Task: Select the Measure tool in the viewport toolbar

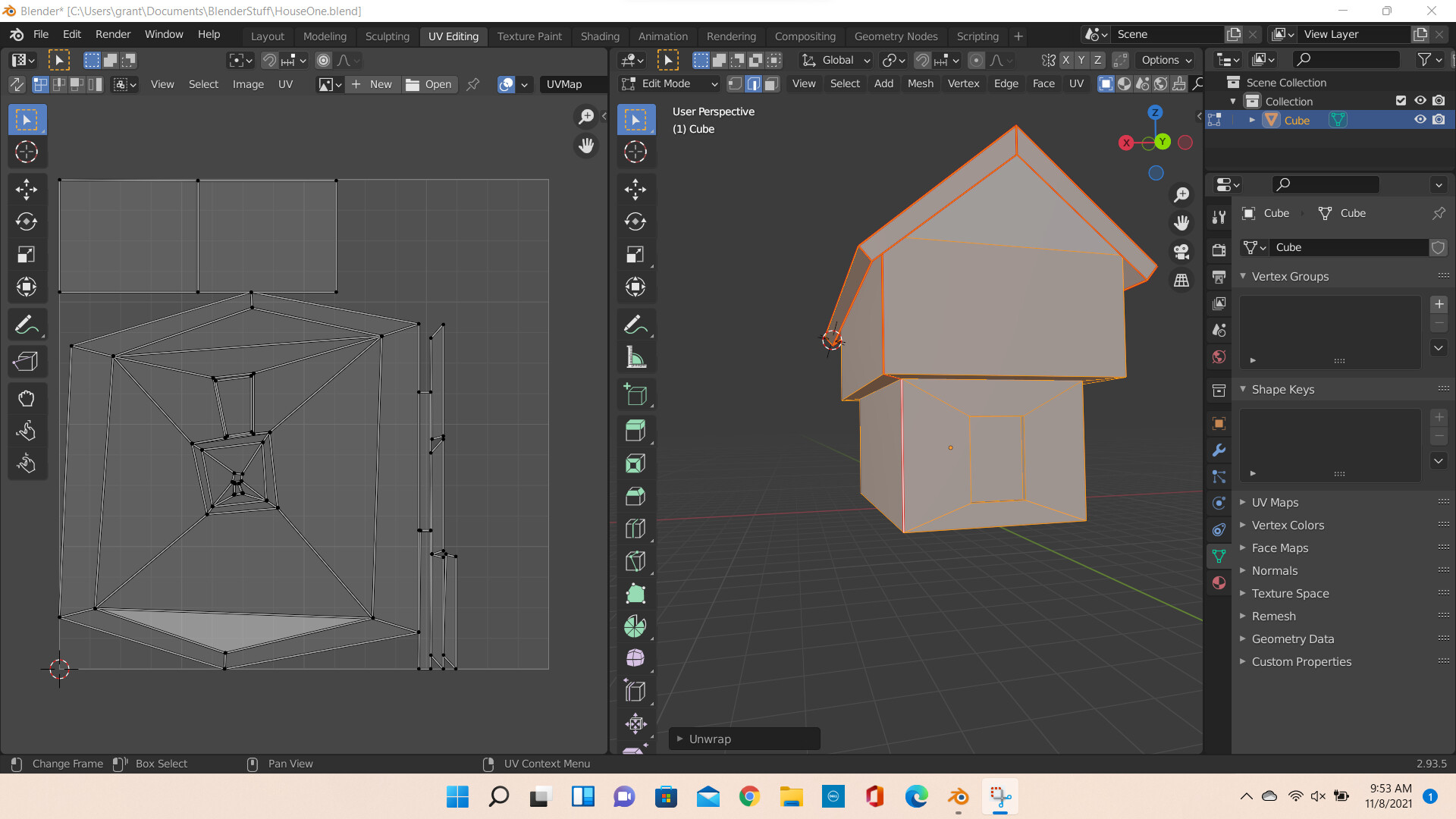Action: click(x=635, y=356)
